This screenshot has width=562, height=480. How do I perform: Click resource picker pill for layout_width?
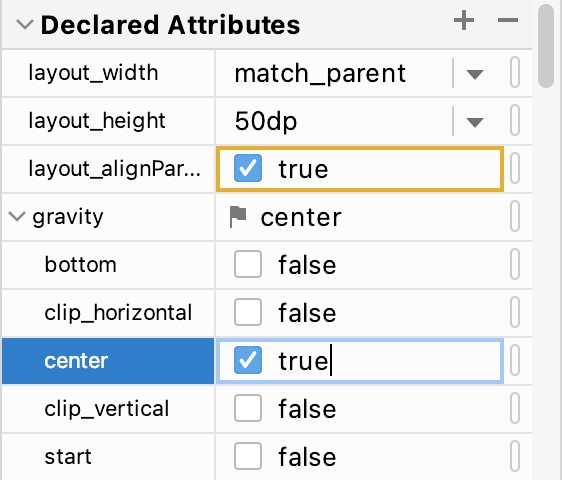point(515,72)
